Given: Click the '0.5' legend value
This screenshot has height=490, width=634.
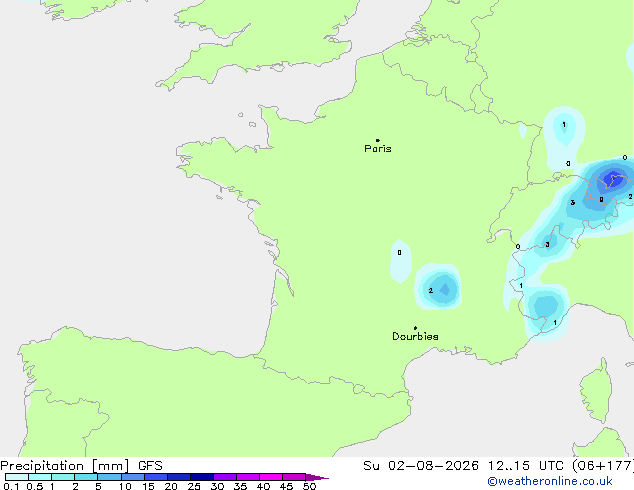Looking at the screenshot, I should [x=35, y=486].
